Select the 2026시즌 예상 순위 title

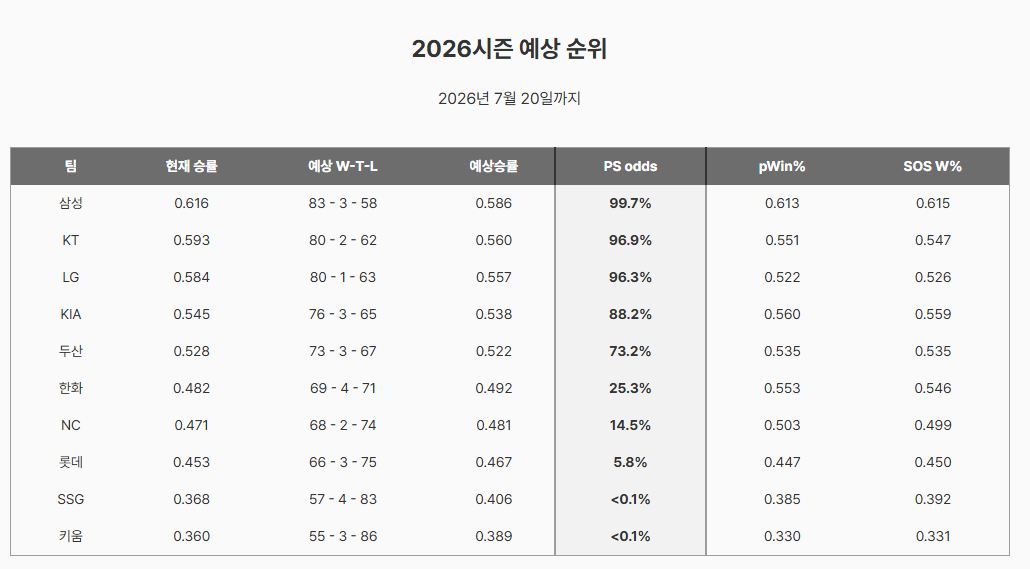tap(509, 49)
